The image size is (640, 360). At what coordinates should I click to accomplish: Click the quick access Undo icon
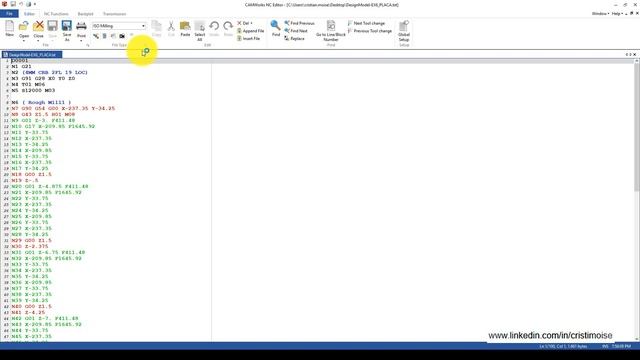click(21, 4)
